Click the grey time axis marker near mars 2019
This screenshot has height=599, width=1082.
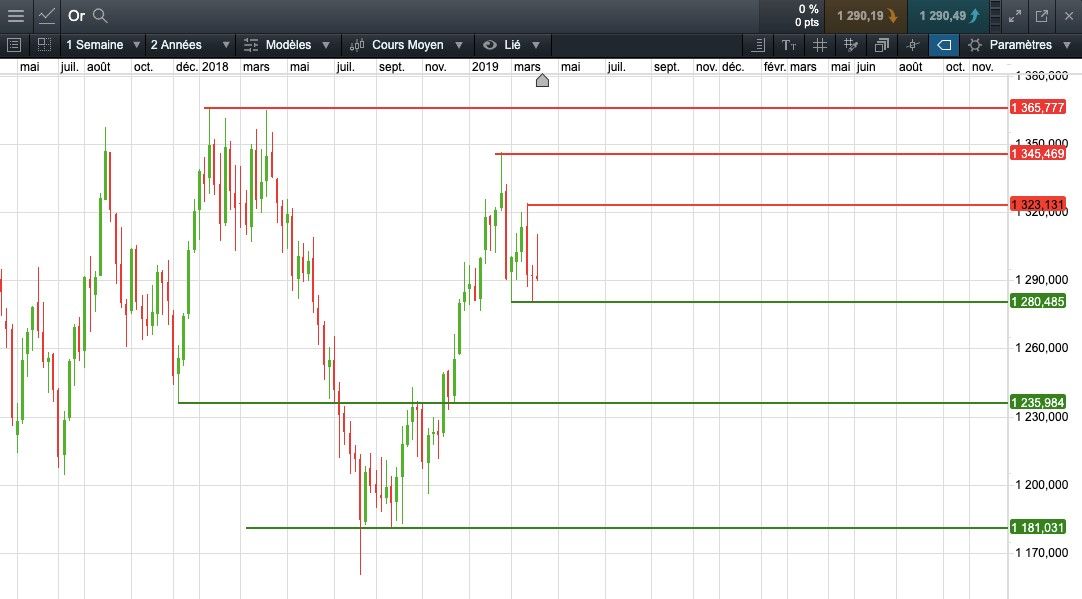[x=542, y=81]
